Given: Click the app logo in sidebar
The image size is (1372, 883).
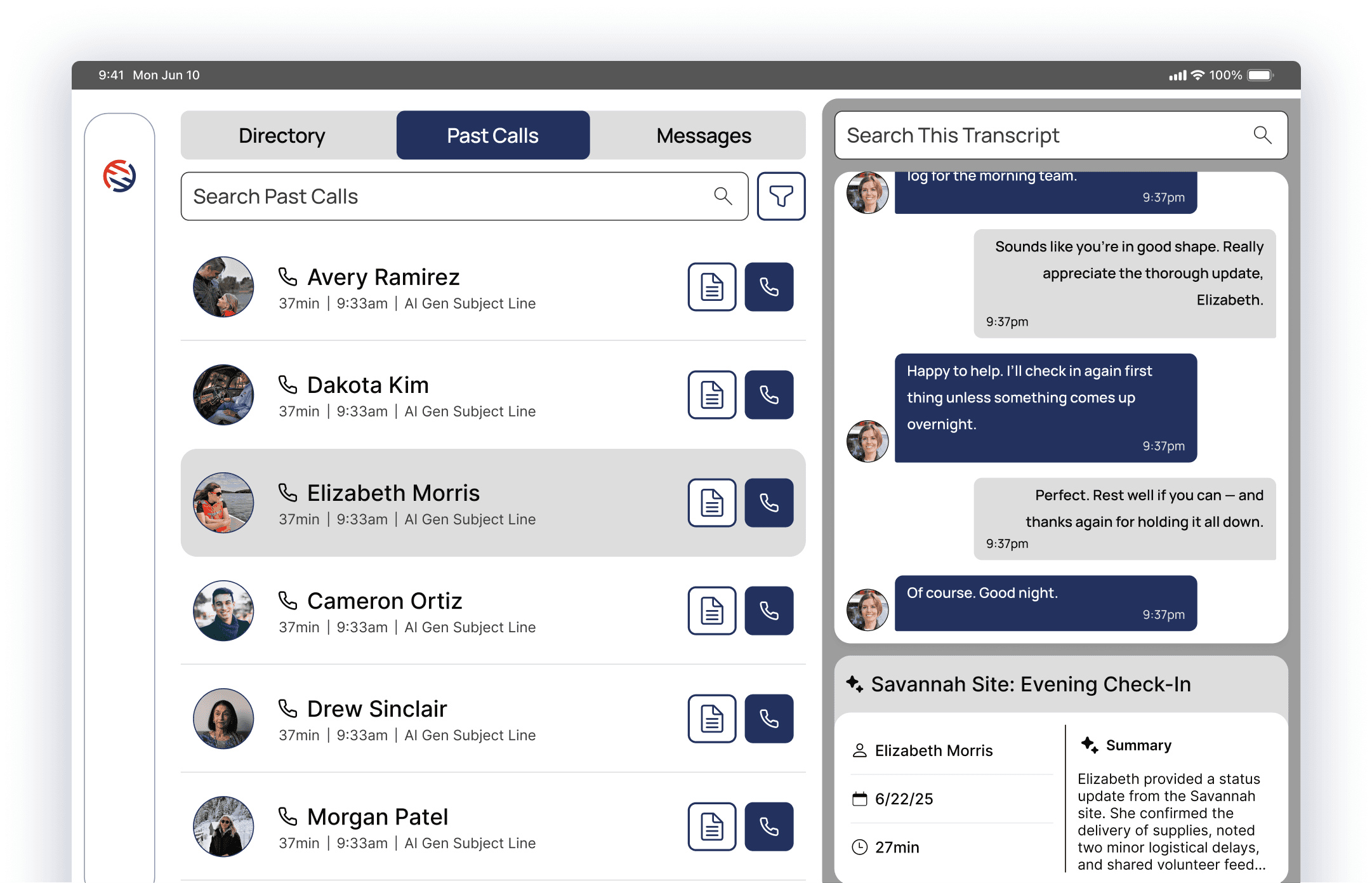Looking at the screenshot, I should (x=119, y=176).
